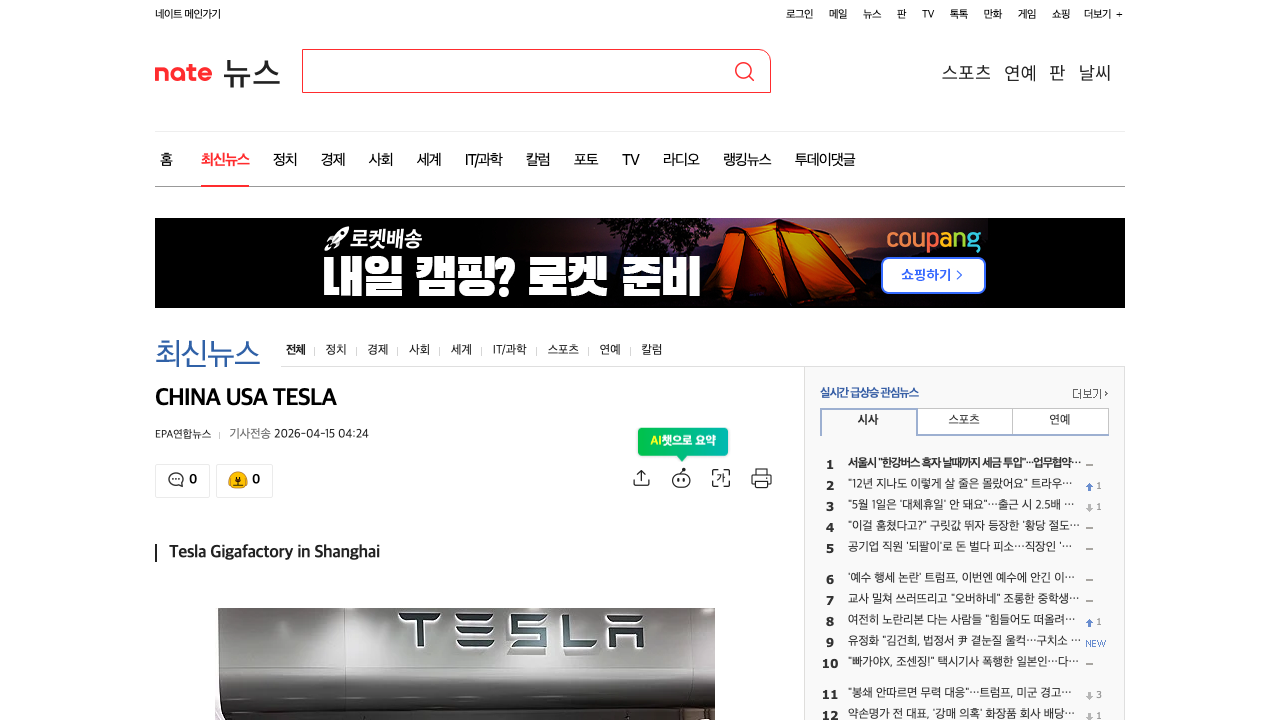Click 연예 link beside search box
This screenshot has height=720, width=1280.
(1020, 72)
